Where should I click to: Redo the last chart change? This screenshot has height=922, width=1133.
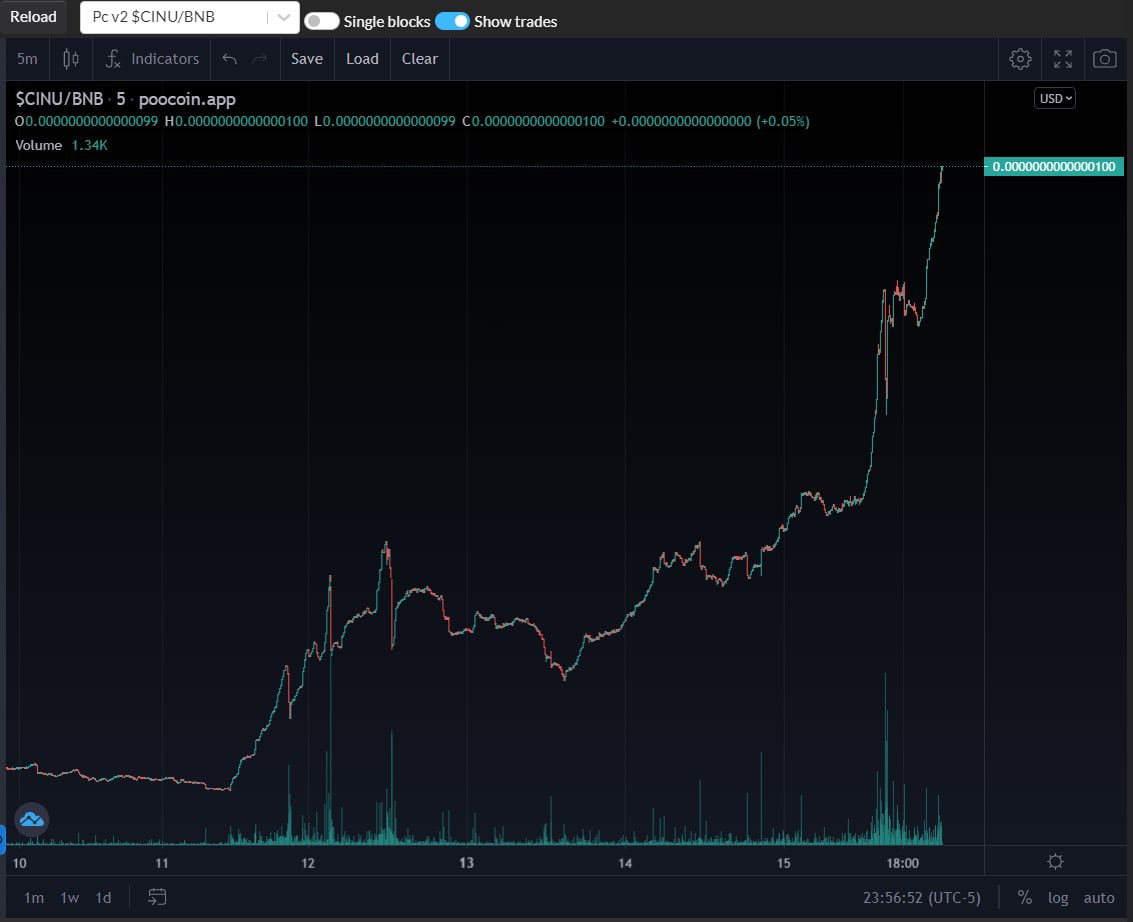[x=259, y=59]
